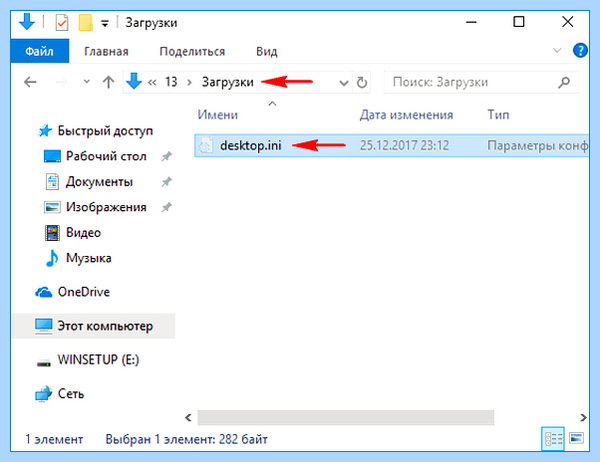Click the Видео film strip icon

pyautogui.click(x=52, y=233)
